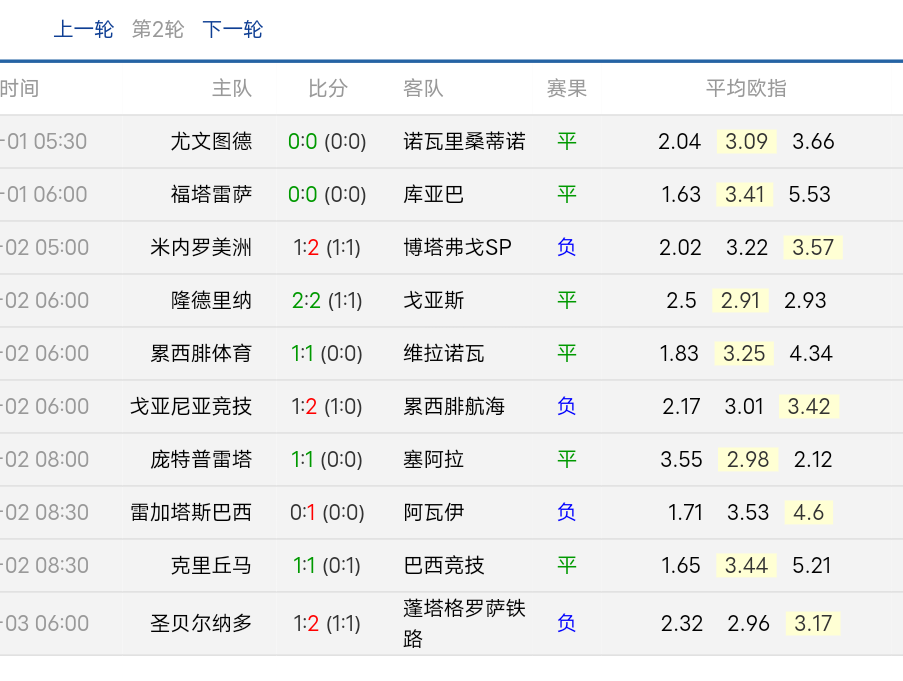Click the 赛果 column header
The width and height of the screenshot is (903, 681).
[x=566, y=88]
